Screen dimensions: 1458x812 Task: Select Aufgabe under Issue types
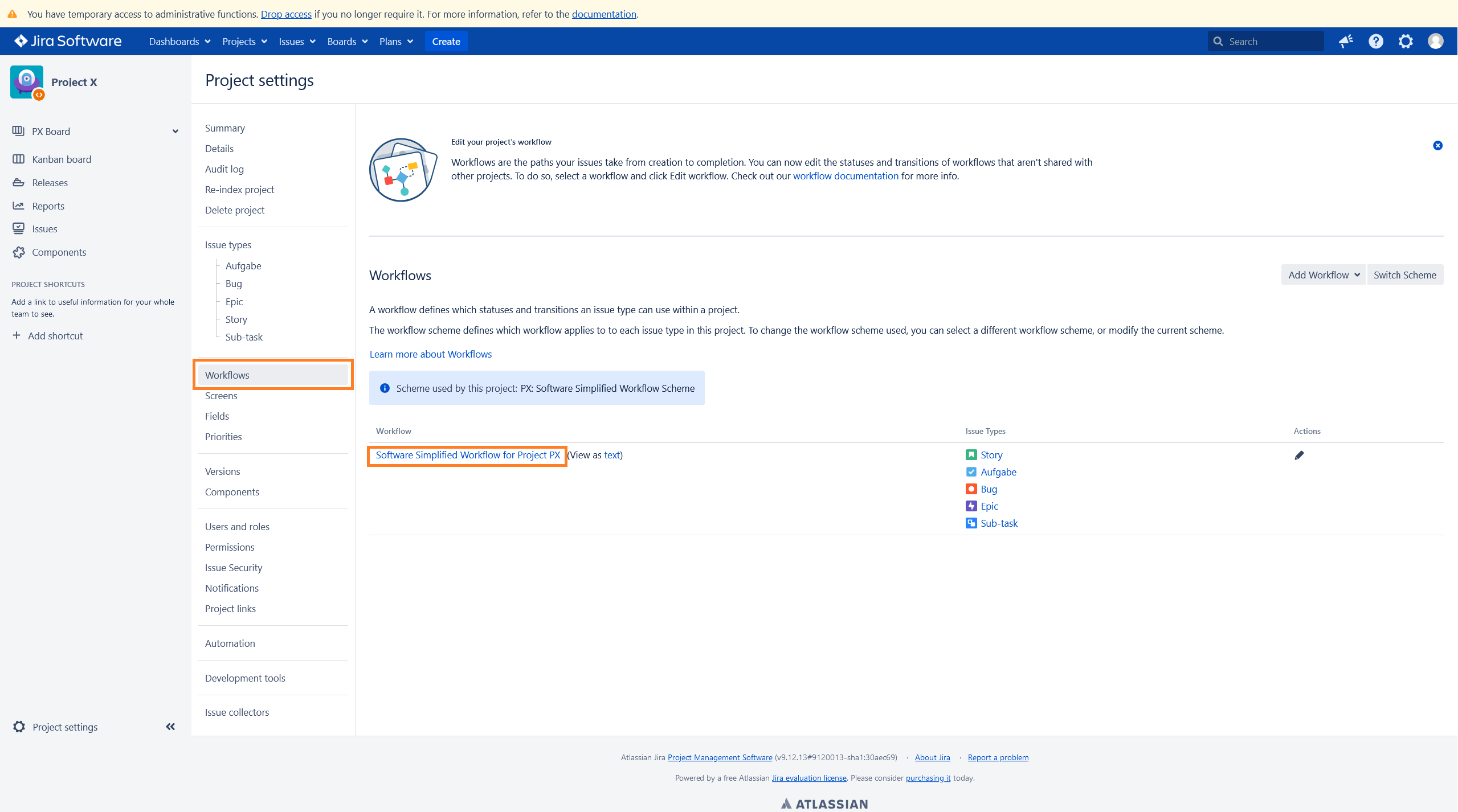pyautogui.click(x=243, y=266)
